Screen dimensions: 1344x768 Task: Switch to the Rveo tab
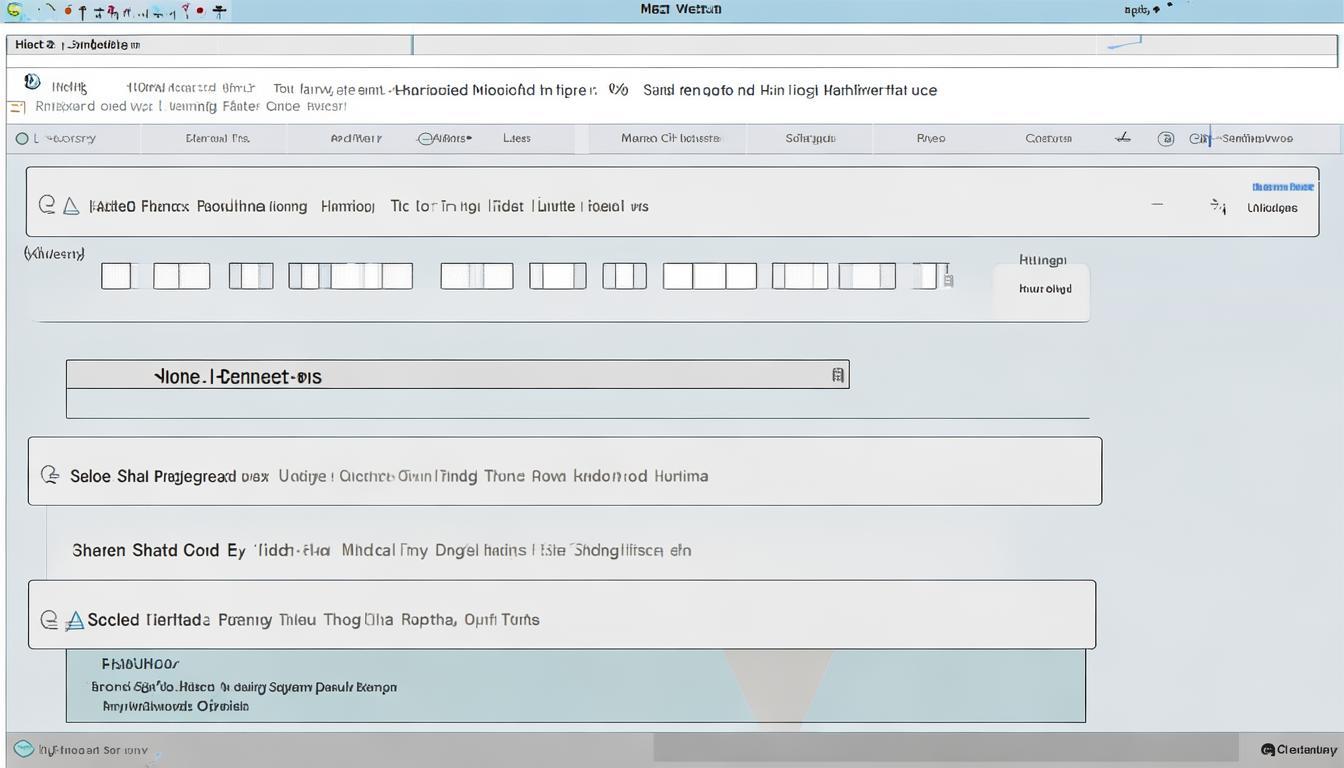[x=930, y=139]
